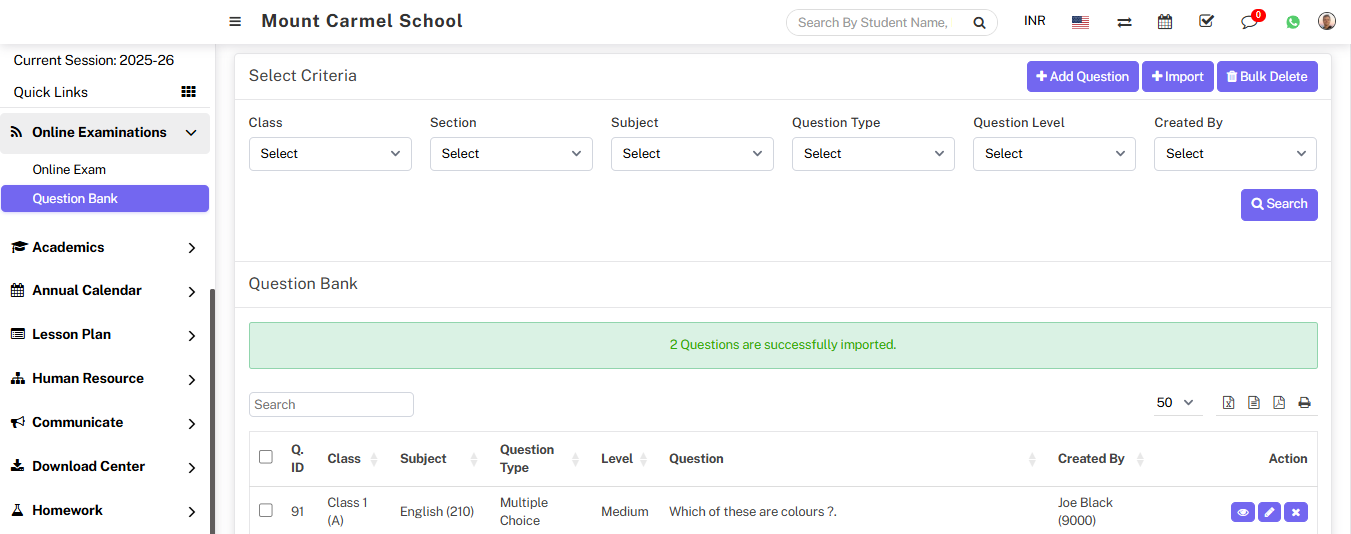Print the question bank table
This screenshot has height=534, width=1351.
(x=1304, y=403)
